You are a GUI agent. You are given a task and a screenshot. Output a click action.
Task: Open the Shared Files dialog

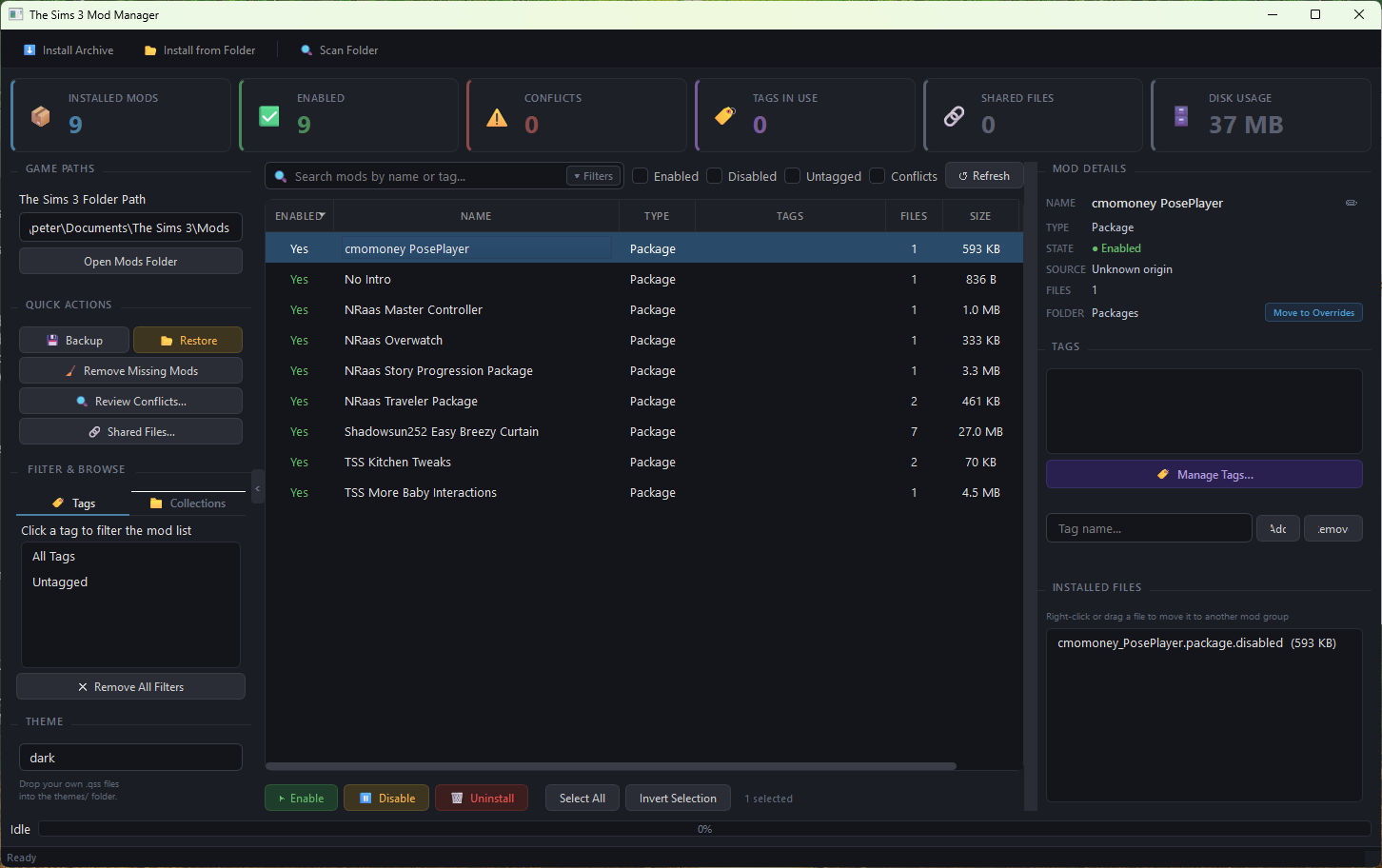130,432
